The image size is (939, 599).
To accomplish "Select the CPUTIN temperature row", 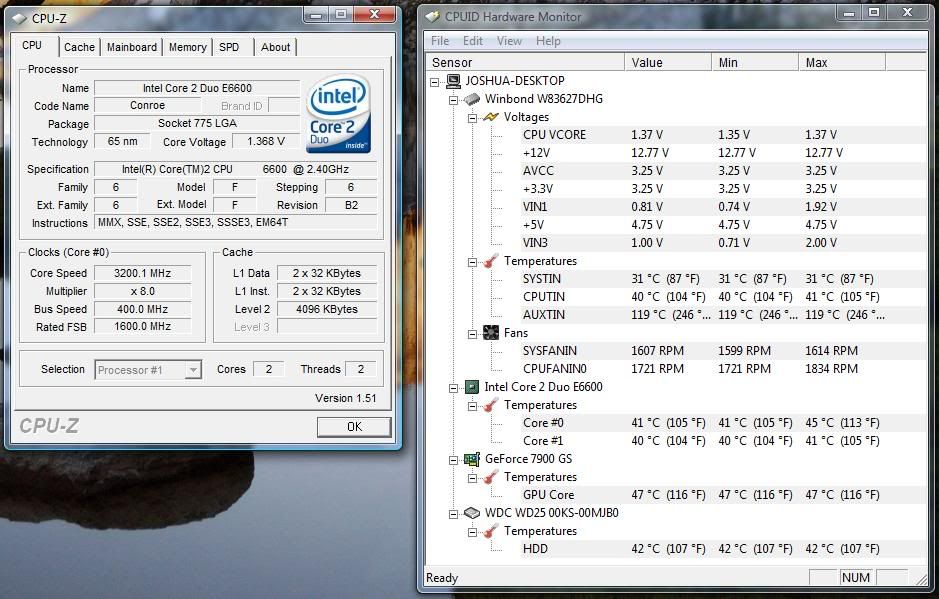I will click(723, 297).
